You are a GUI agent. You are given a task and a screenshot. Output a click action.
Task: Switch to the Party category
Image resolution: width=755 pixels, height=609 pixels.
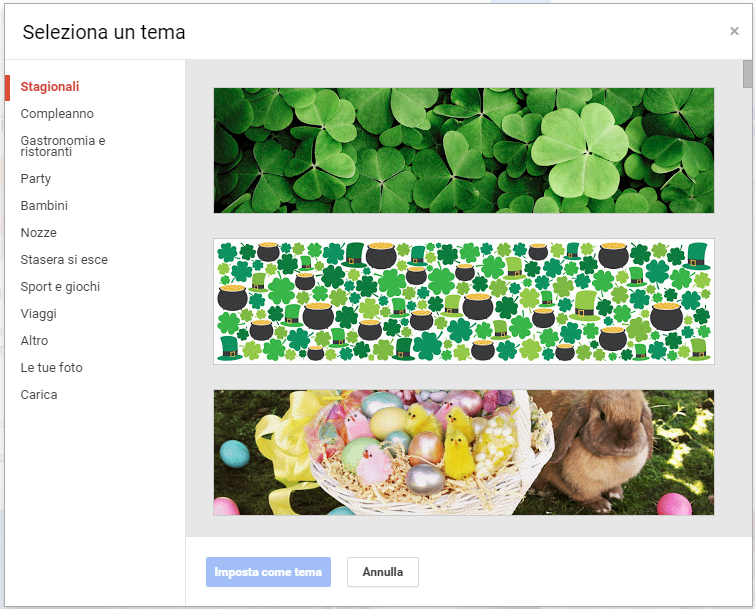tap(36, 179)
